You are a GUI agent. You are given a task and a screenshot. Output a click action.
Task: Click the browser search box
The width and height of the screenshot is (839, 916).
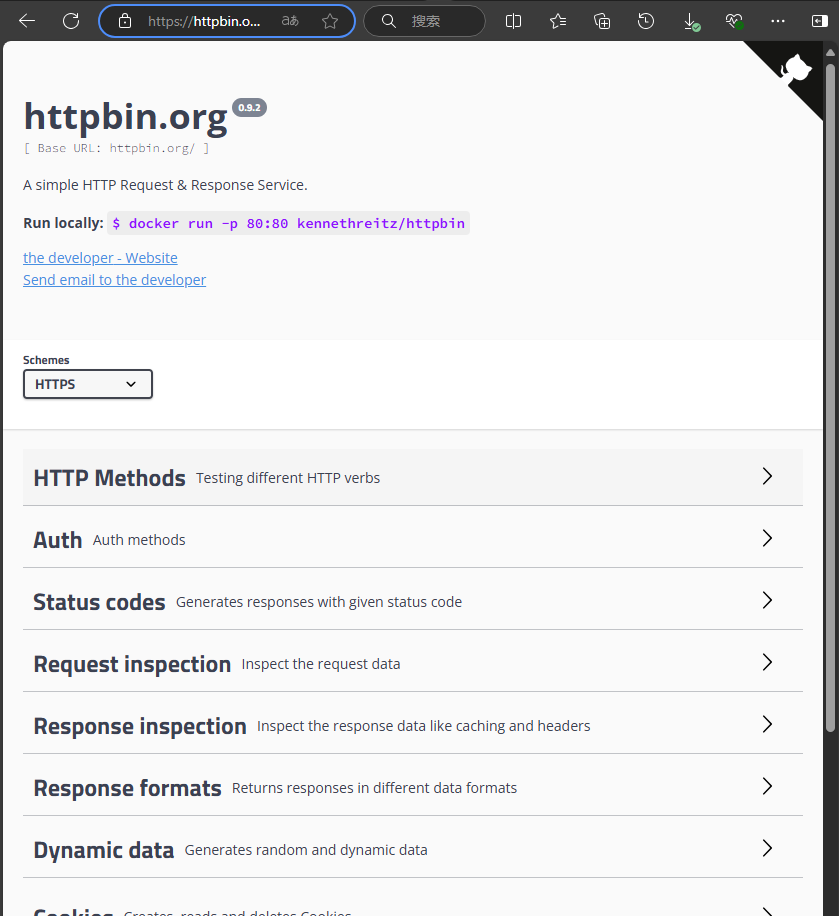point(424,21)
